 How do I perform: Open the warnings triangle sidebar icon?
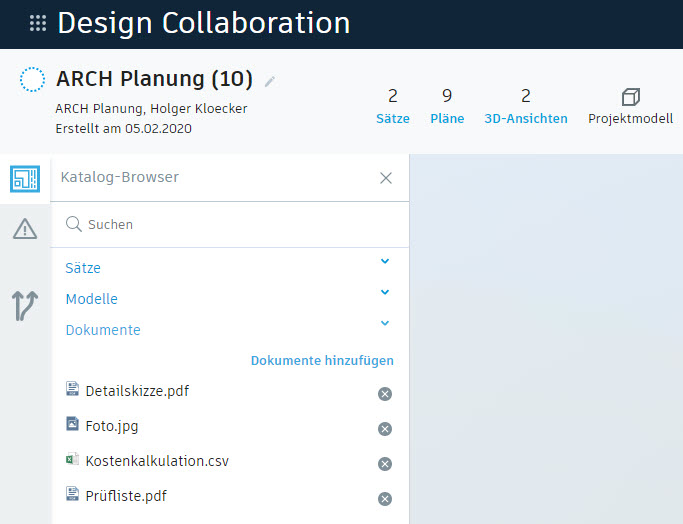(x=25, y=230)
